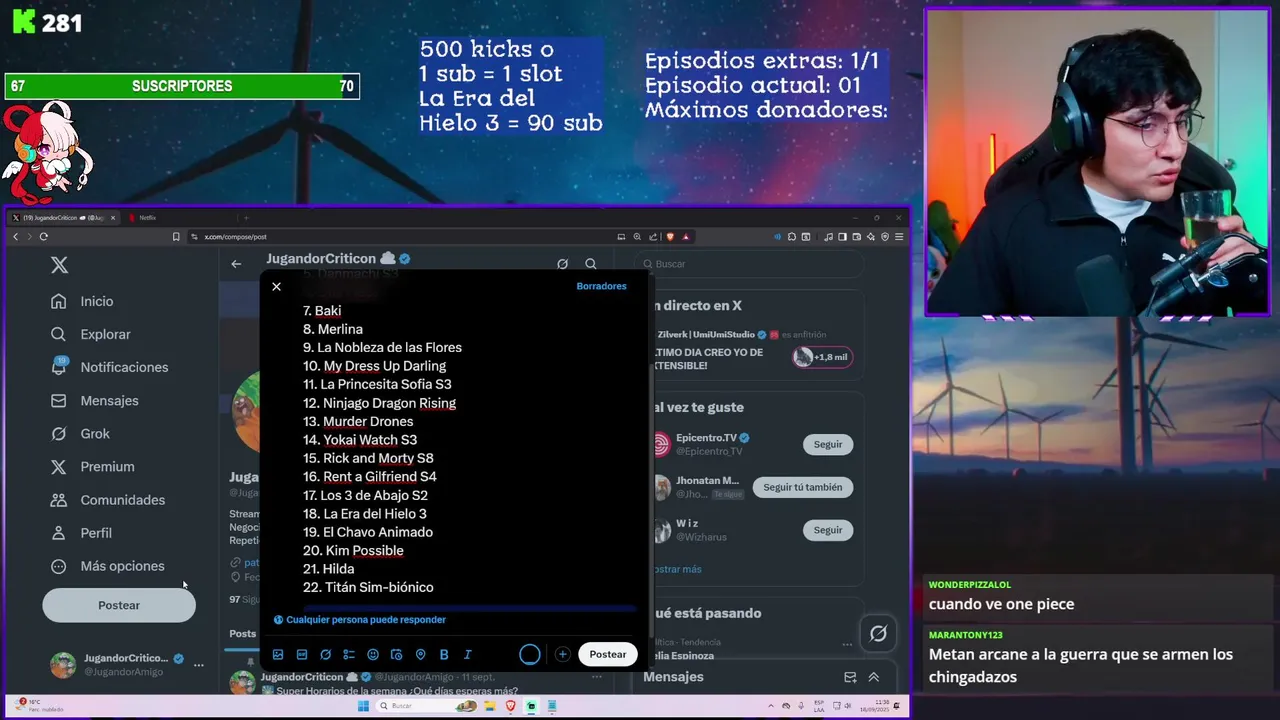Click Seguir tú también for Jhonatan
The width and height of the screenshot is (1280, 720).
(x=803, y=487)
